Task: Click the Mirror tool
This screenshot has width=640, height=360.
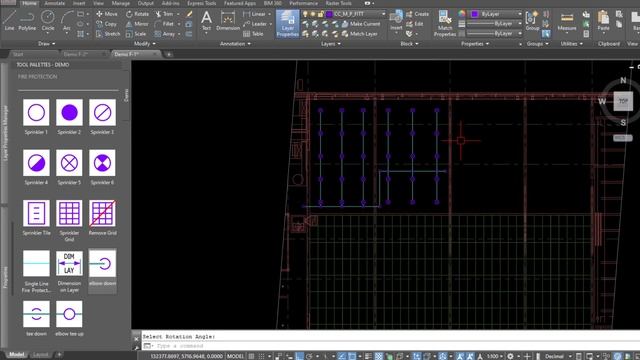Action: pyautogui.click(x=137, y=24)
